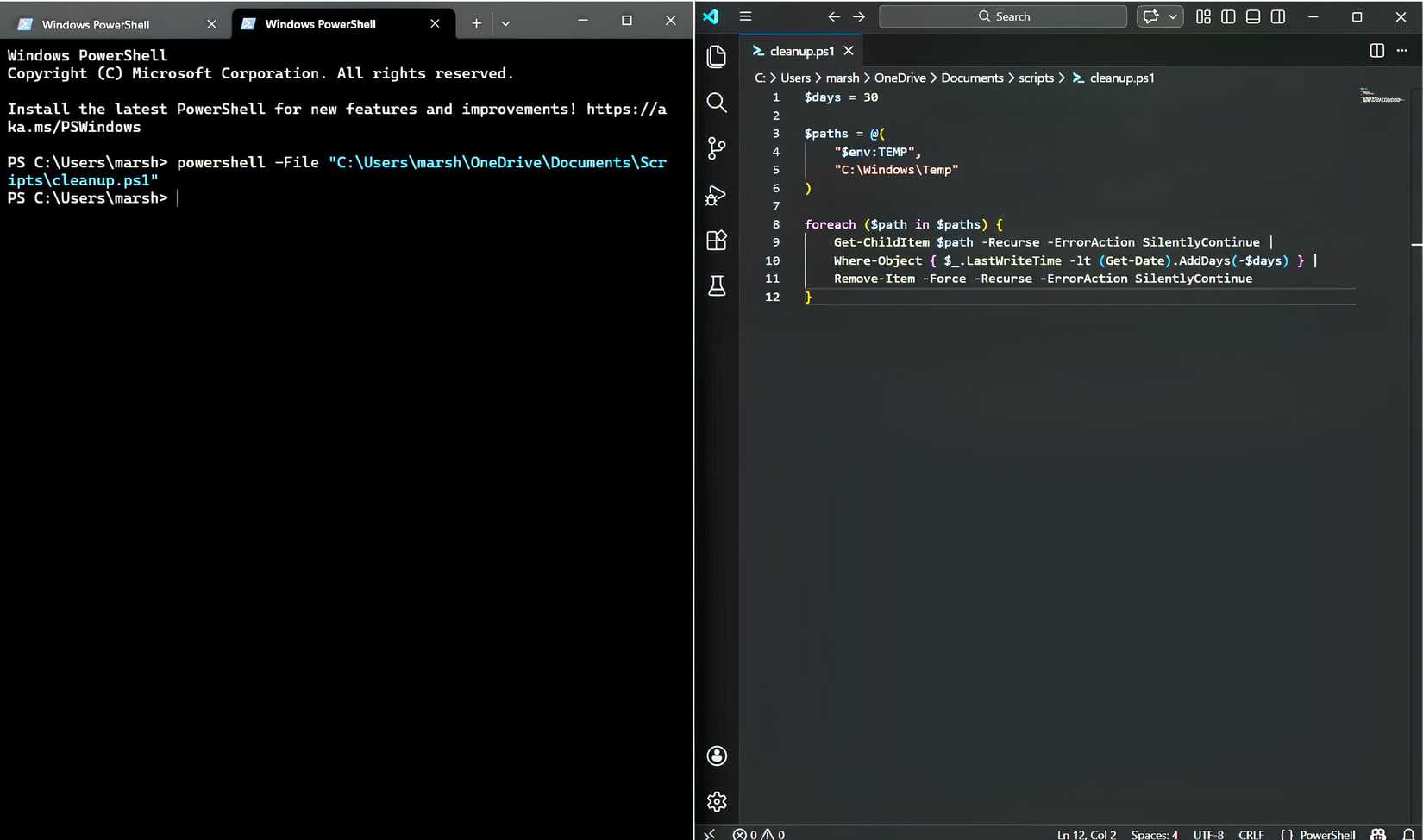This screenshot has width=1423, height=840.
Task: Open PowerShell new-tab profile dropdown
Action: (x=505, y=23)
